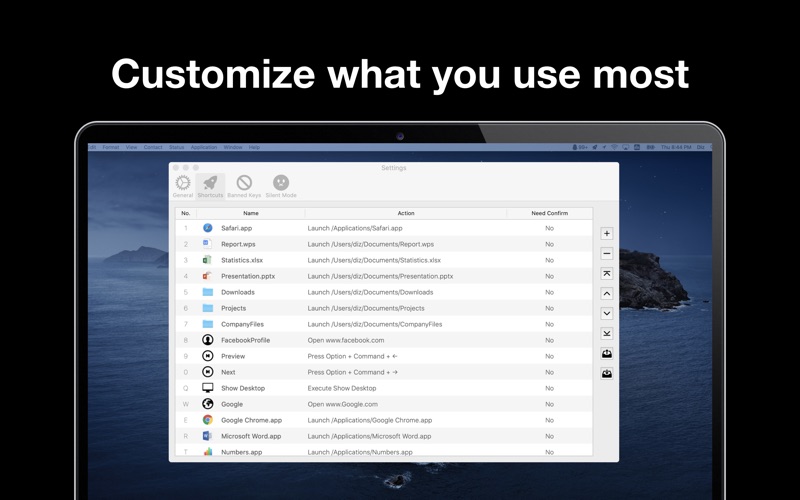Click the Downloads folder icon

pos(208,292)
